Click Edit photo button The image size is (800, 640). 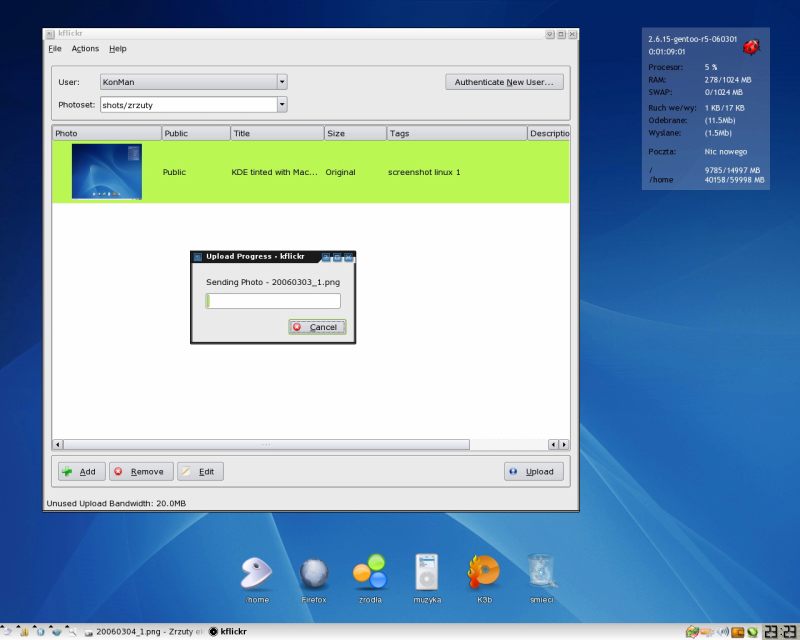coord(200,472)
